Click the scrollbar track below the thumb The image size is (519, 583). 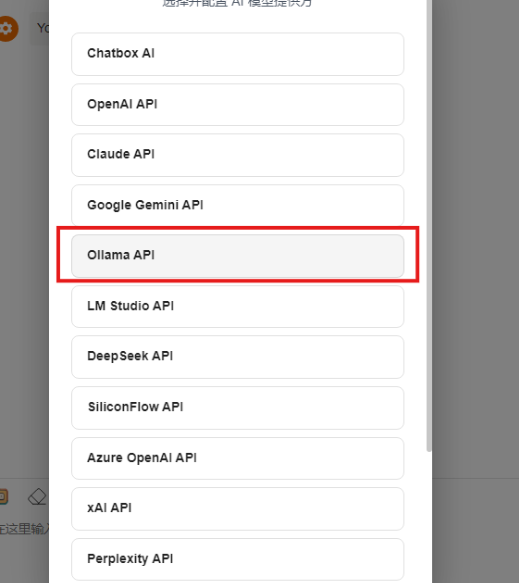click(429, 517)
